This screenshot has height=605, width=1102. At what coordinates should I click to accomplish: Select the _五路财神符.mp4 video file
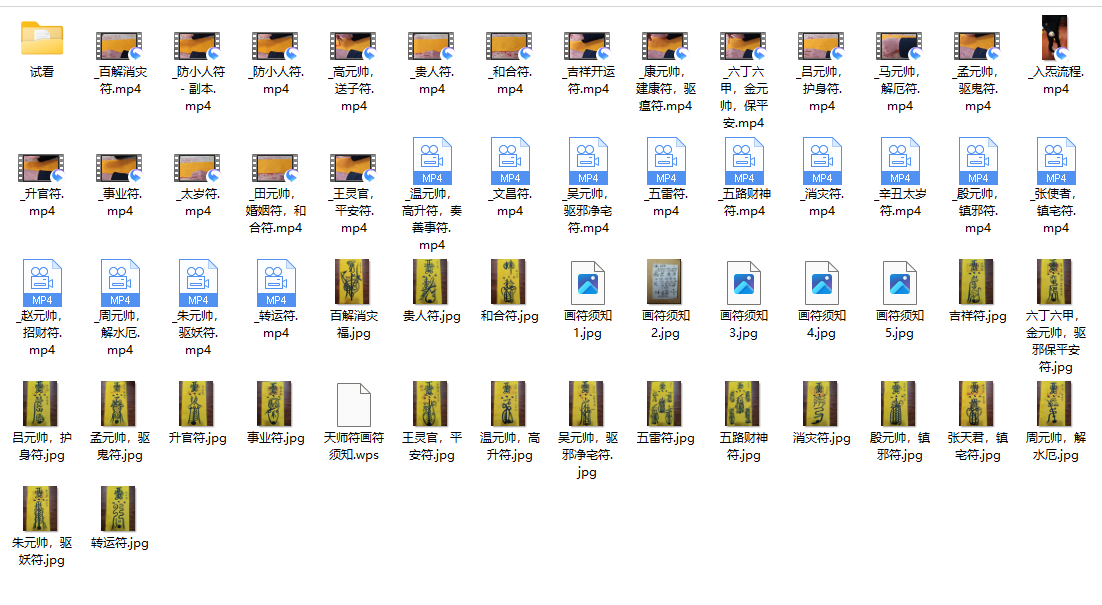coord(744,162)
